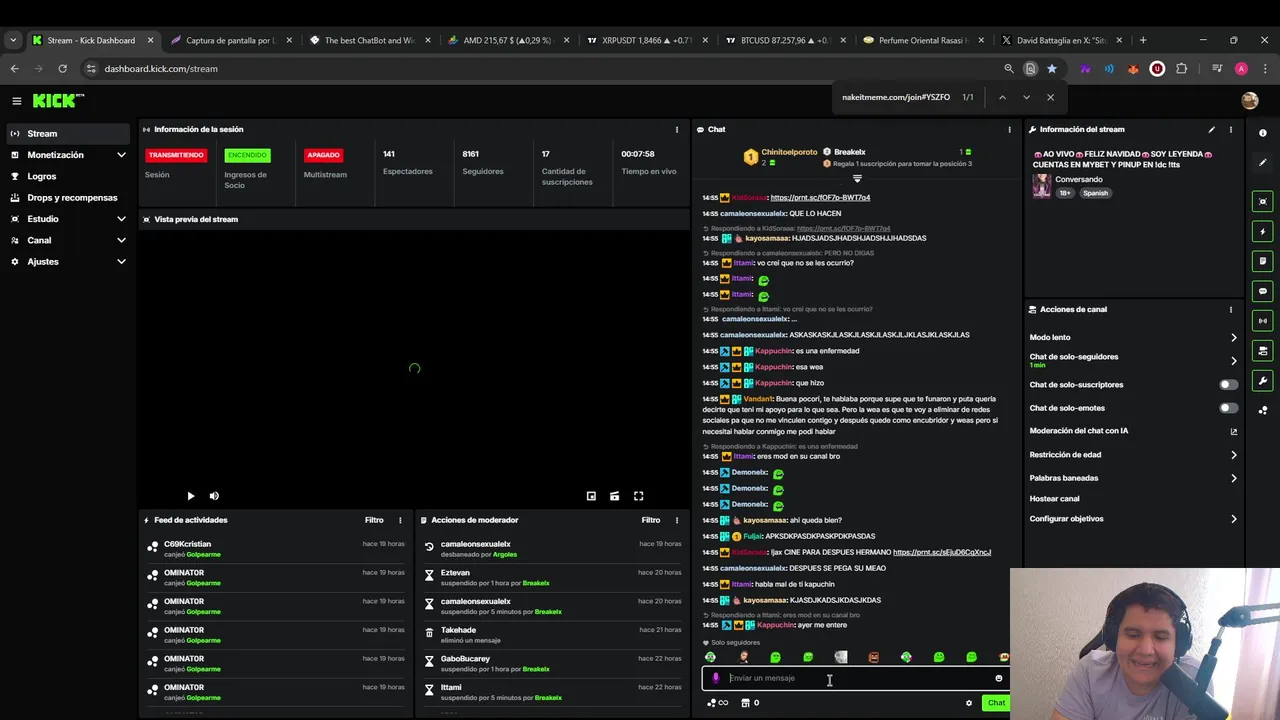
Task: Edit stream info with pencil icon
Action: [1211, 129]
